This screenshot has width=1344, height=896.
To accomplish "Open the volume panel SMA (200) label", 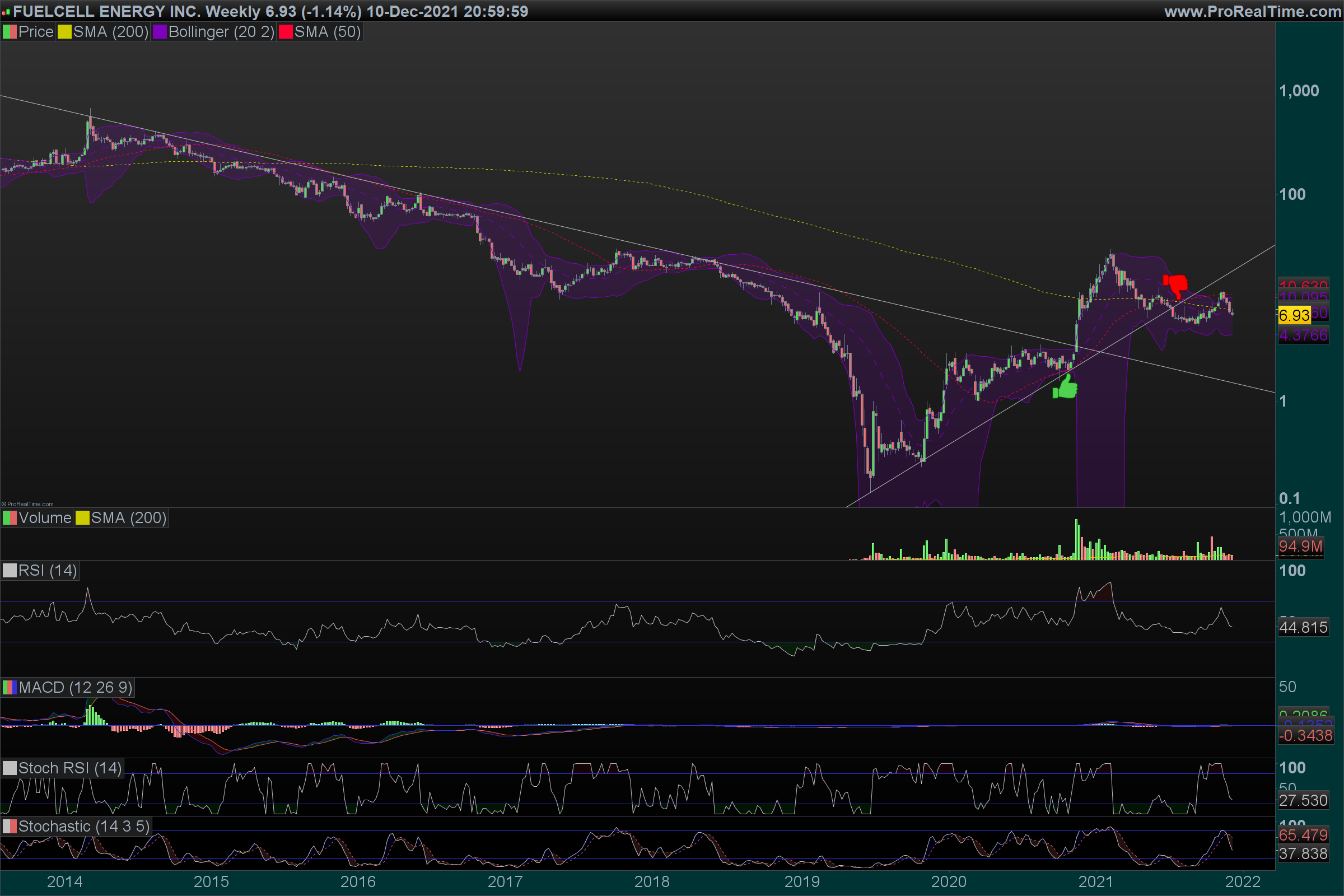I will (x=128, y=517).
